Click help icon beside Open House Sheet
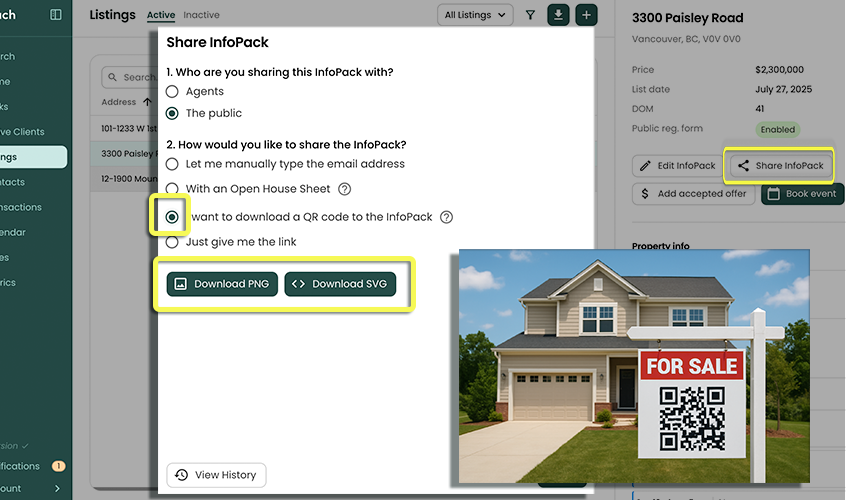Viewport: 846px width, 500px height. coord(345,189)
